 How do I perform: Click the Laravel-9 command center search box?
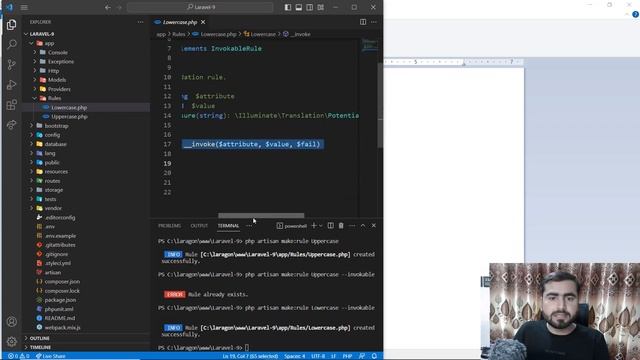tap(200, 7)
